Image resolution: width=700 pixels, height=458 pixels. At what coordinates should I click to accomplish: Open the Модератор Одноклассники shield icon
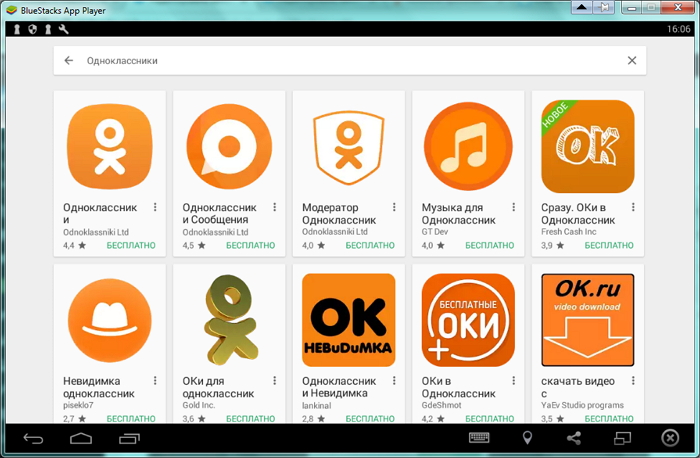click(349, 148)
